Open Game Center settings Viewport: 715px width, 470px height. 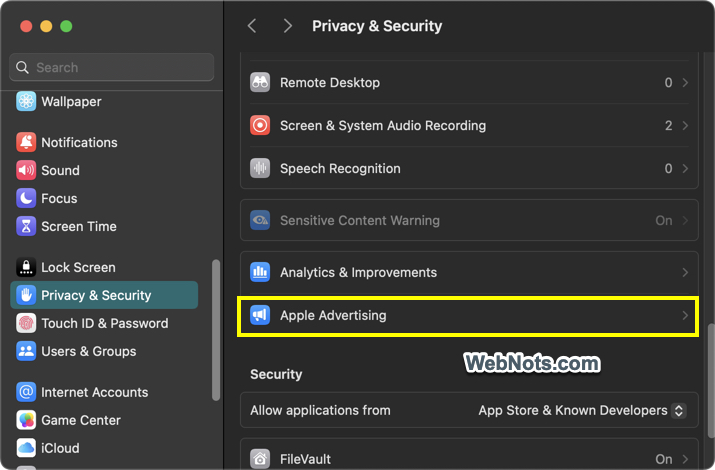(104, 420)
